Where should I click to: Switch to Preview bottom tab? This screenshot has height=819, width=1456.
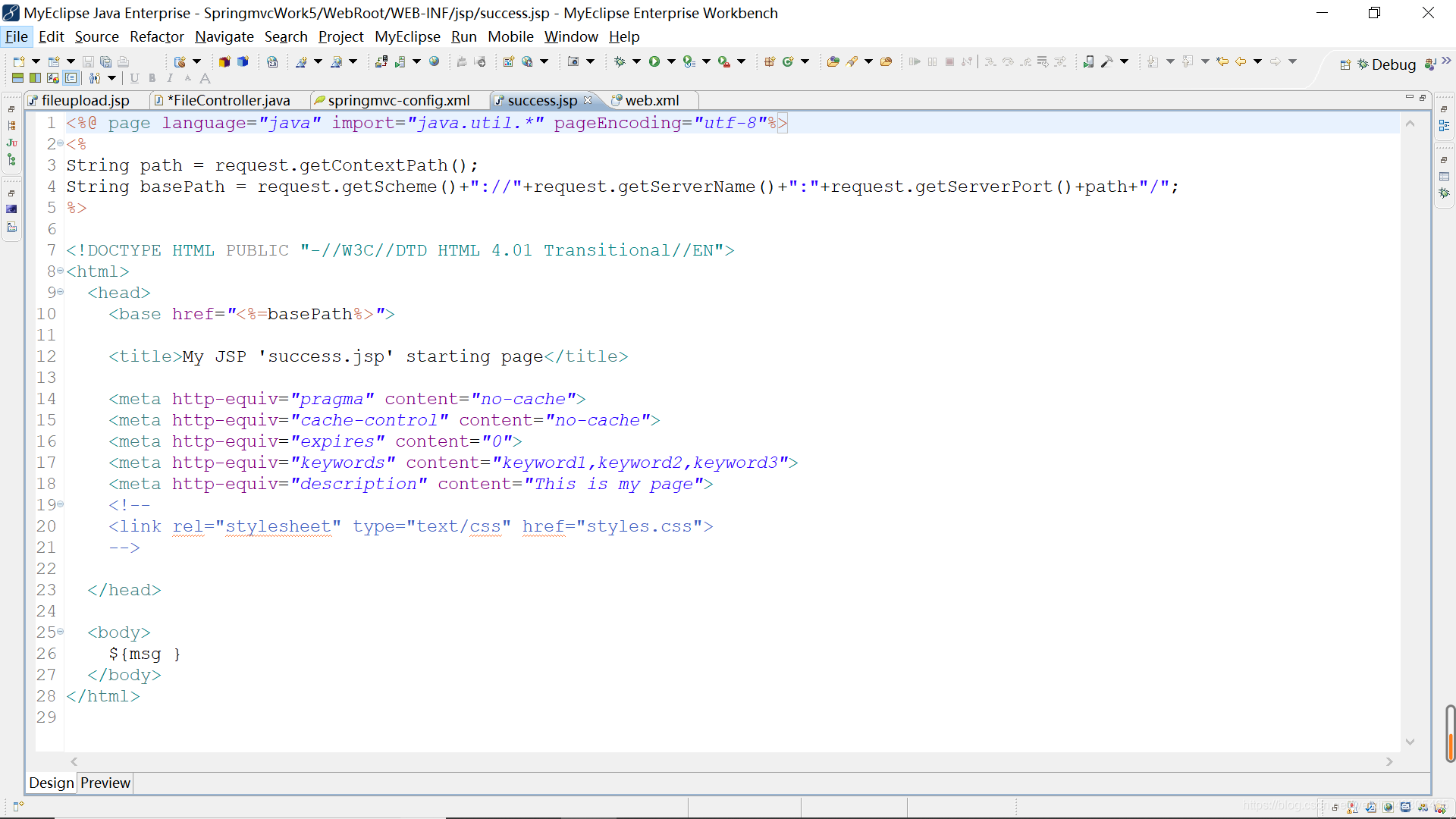pos(105,783)
